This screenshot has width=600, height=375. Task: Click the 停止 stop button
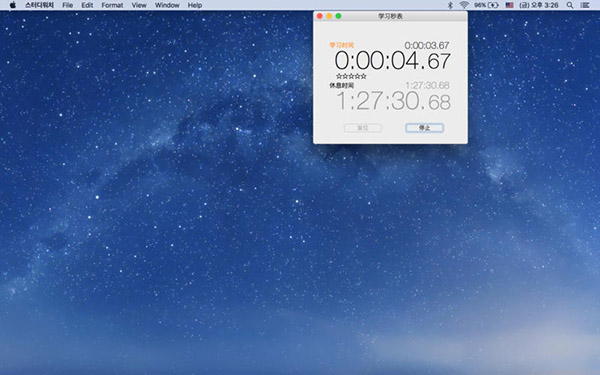(x=424, y=128)
